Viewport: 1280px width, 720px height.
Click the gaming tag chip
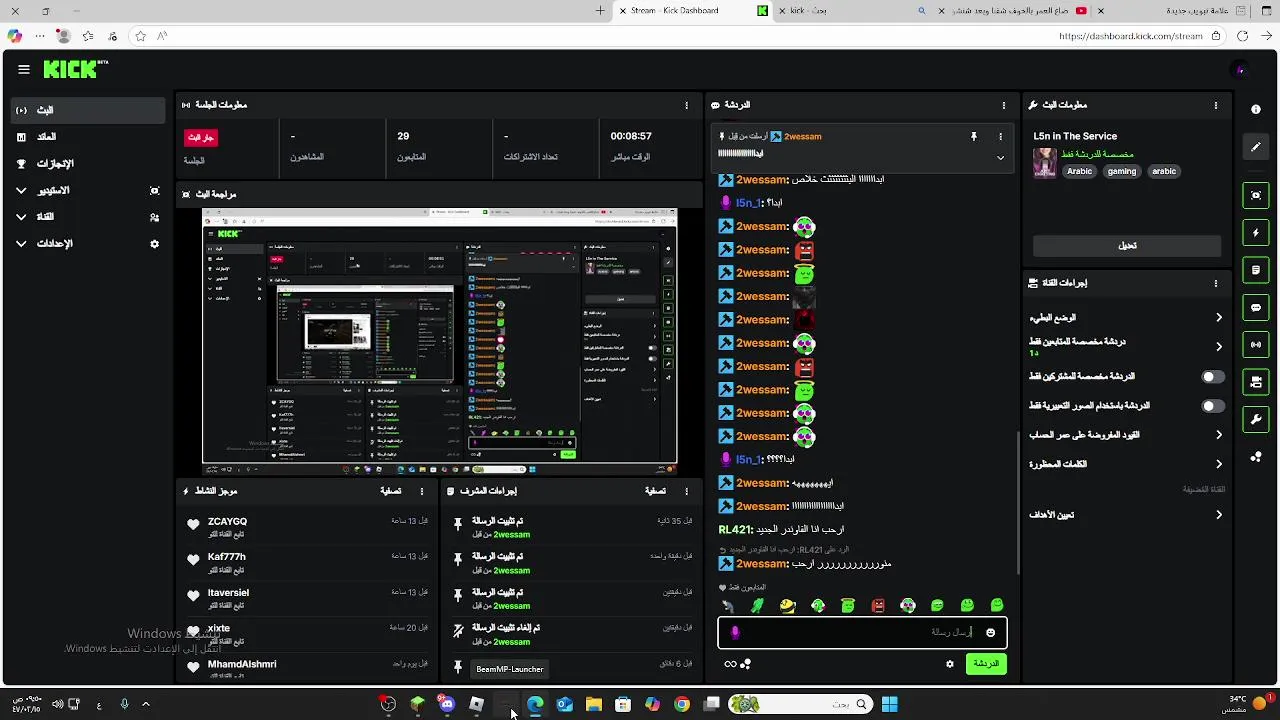pos(1122,171)
